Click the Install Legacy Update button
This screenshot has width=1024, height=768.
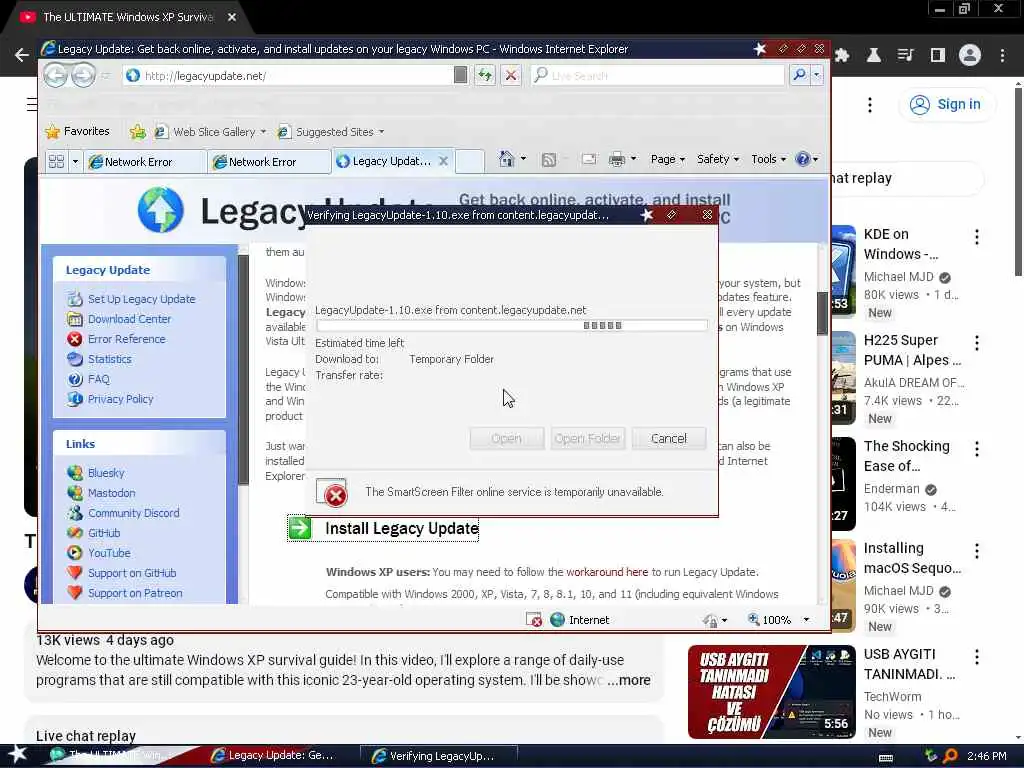click(383, 528)
